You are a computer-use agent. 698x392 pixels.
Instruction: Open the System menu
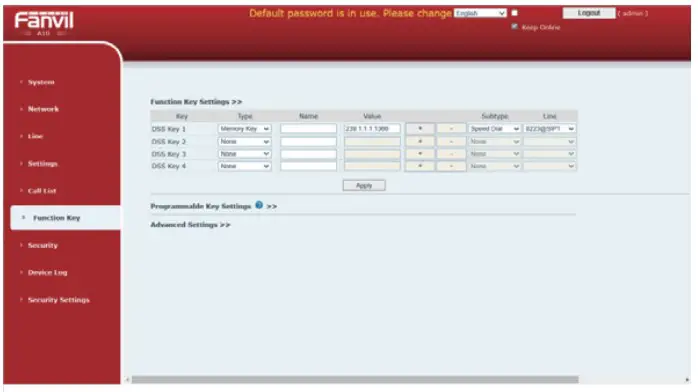click(x=41, y=82)
